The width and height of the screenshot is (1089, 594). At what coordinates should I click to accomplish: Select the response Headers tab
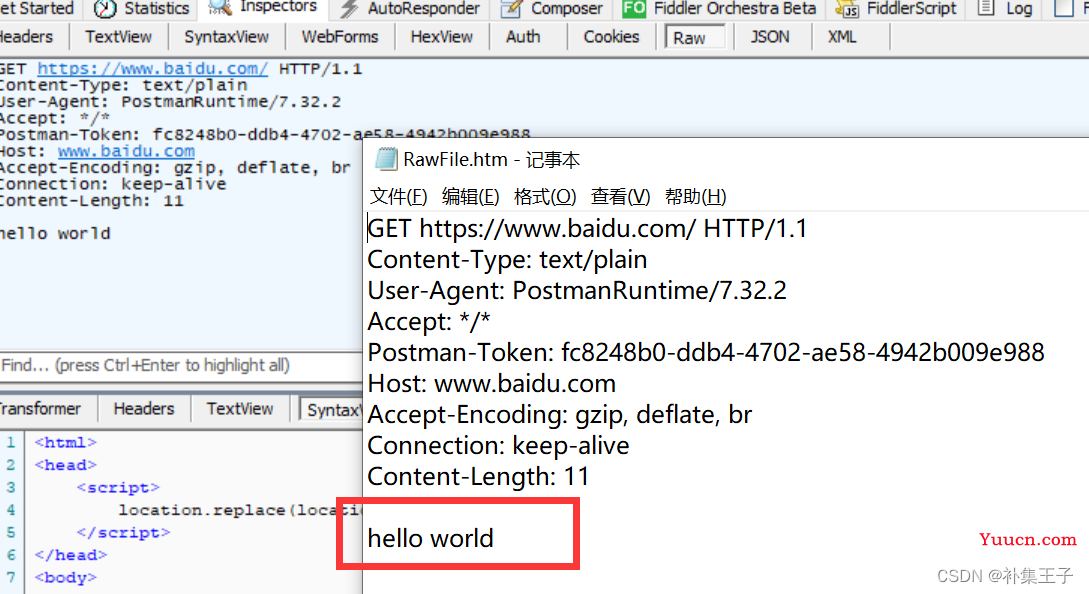144,409
